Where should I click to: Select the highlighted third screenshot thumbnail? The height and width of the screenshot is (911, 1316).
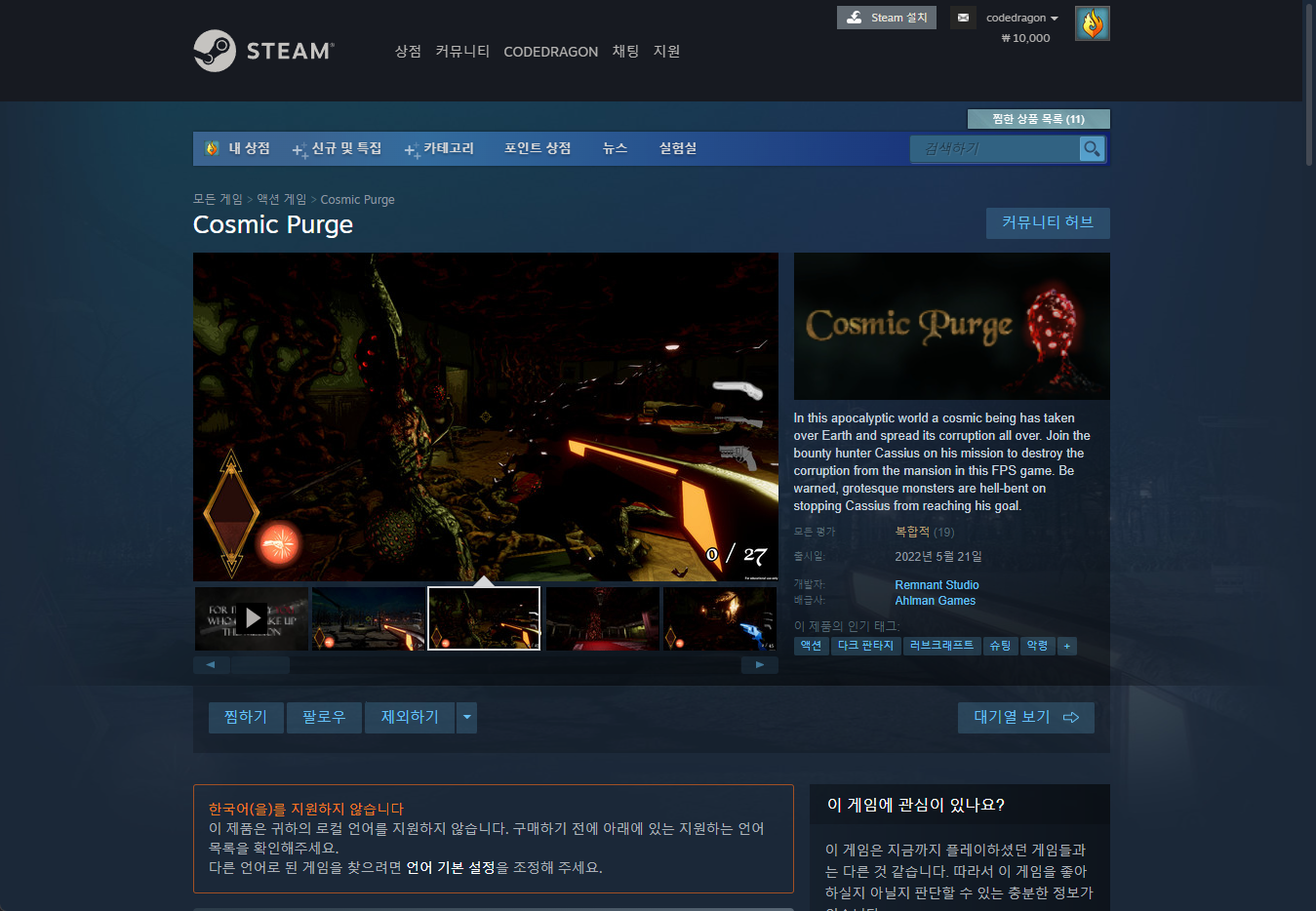(x=484, y=618)
